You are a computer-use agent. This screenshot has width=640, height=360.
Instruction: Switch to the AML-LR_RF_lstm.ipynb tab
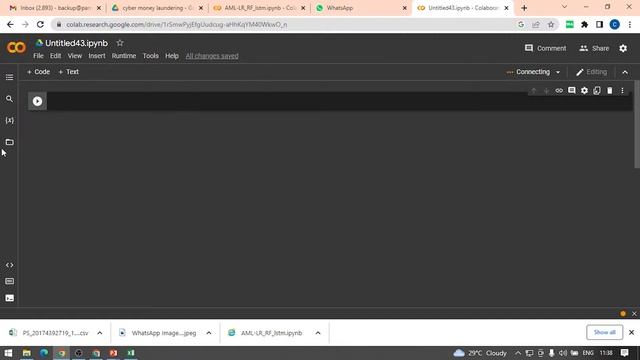pyautogui.click(x=260, y=8)
